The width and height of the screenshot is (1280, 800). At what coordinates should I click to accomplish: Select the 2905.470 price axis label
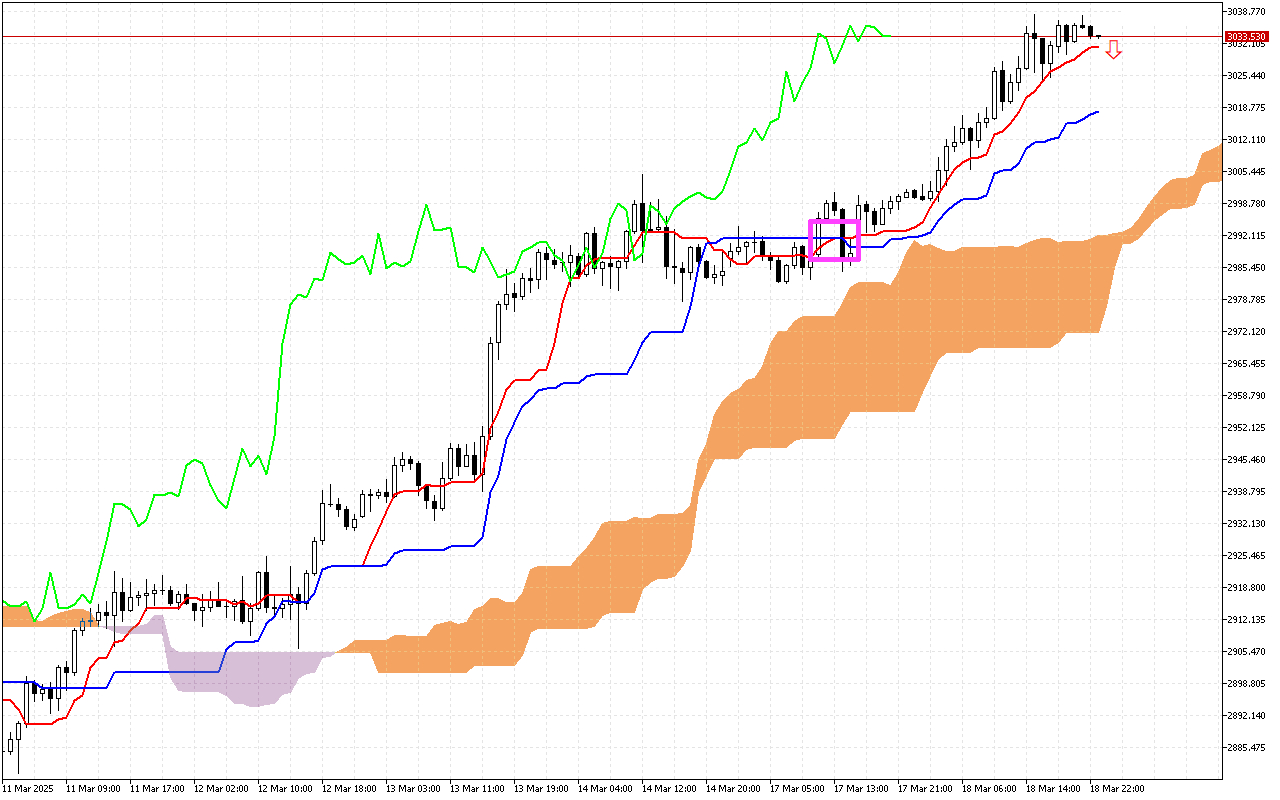coord(1246,652)
